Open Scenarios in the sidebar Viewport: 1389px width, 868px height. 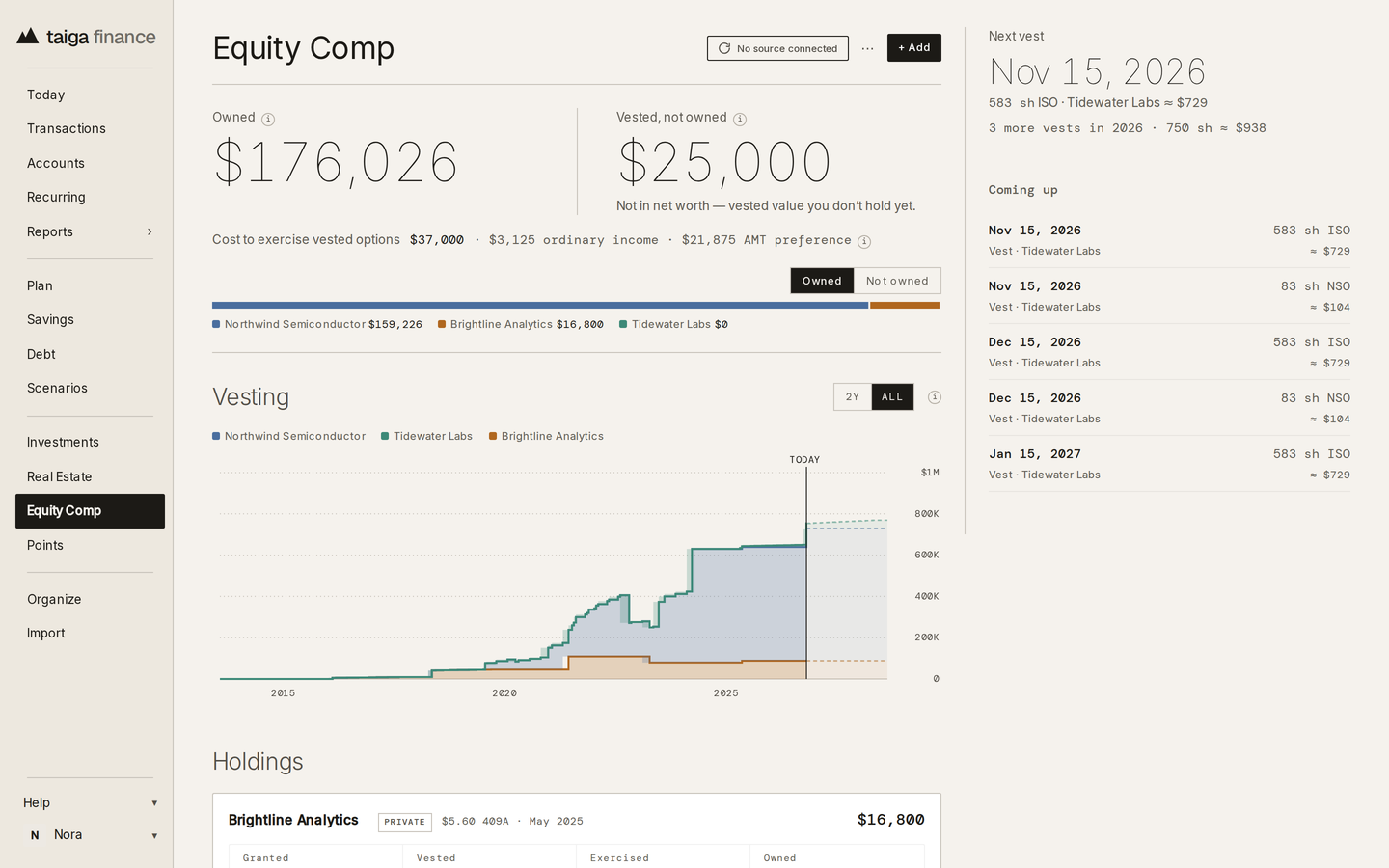pyautogui.click(x=90, y=388)
